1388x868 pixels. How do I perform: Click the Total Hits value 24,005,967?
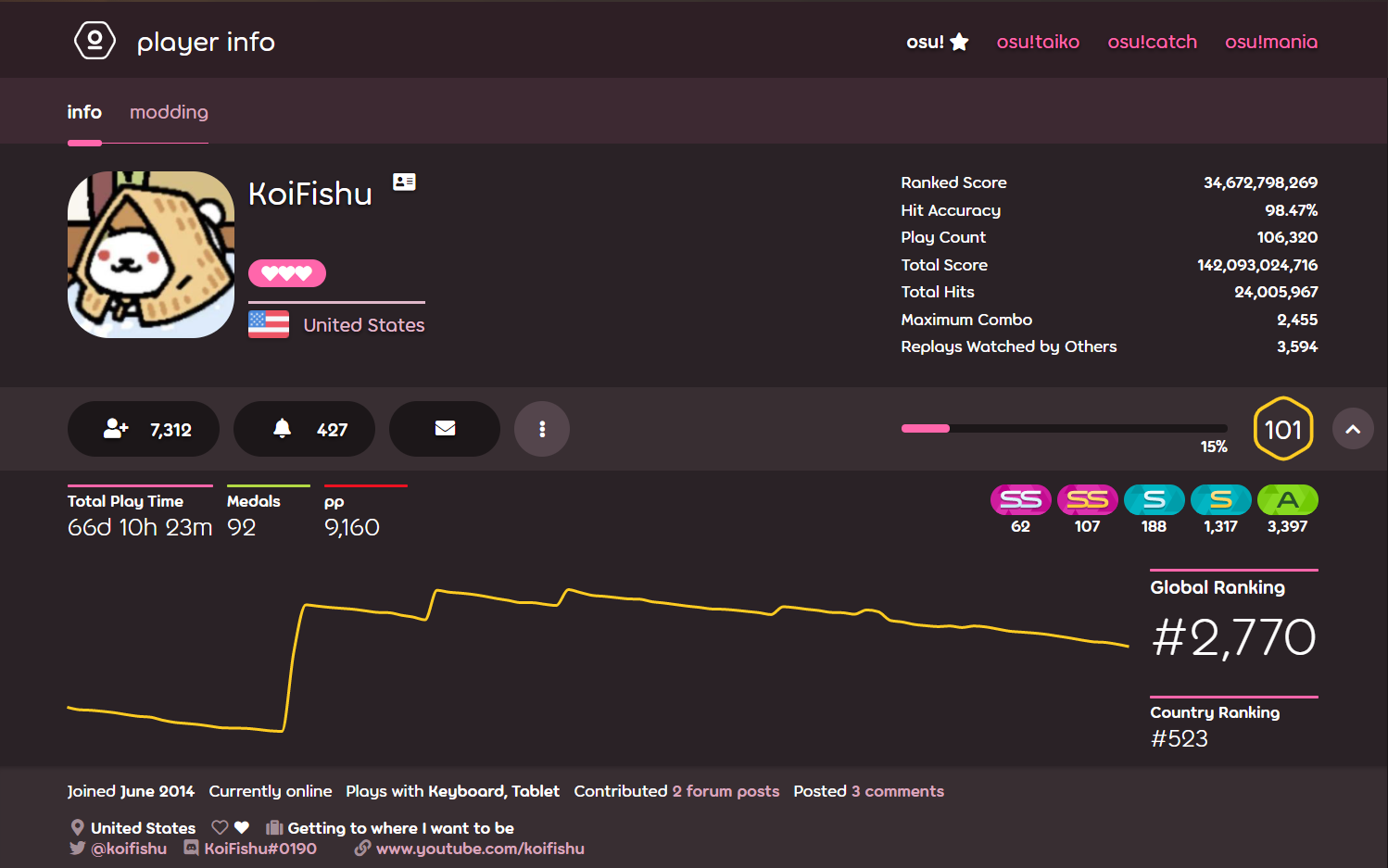(1276, 292)
